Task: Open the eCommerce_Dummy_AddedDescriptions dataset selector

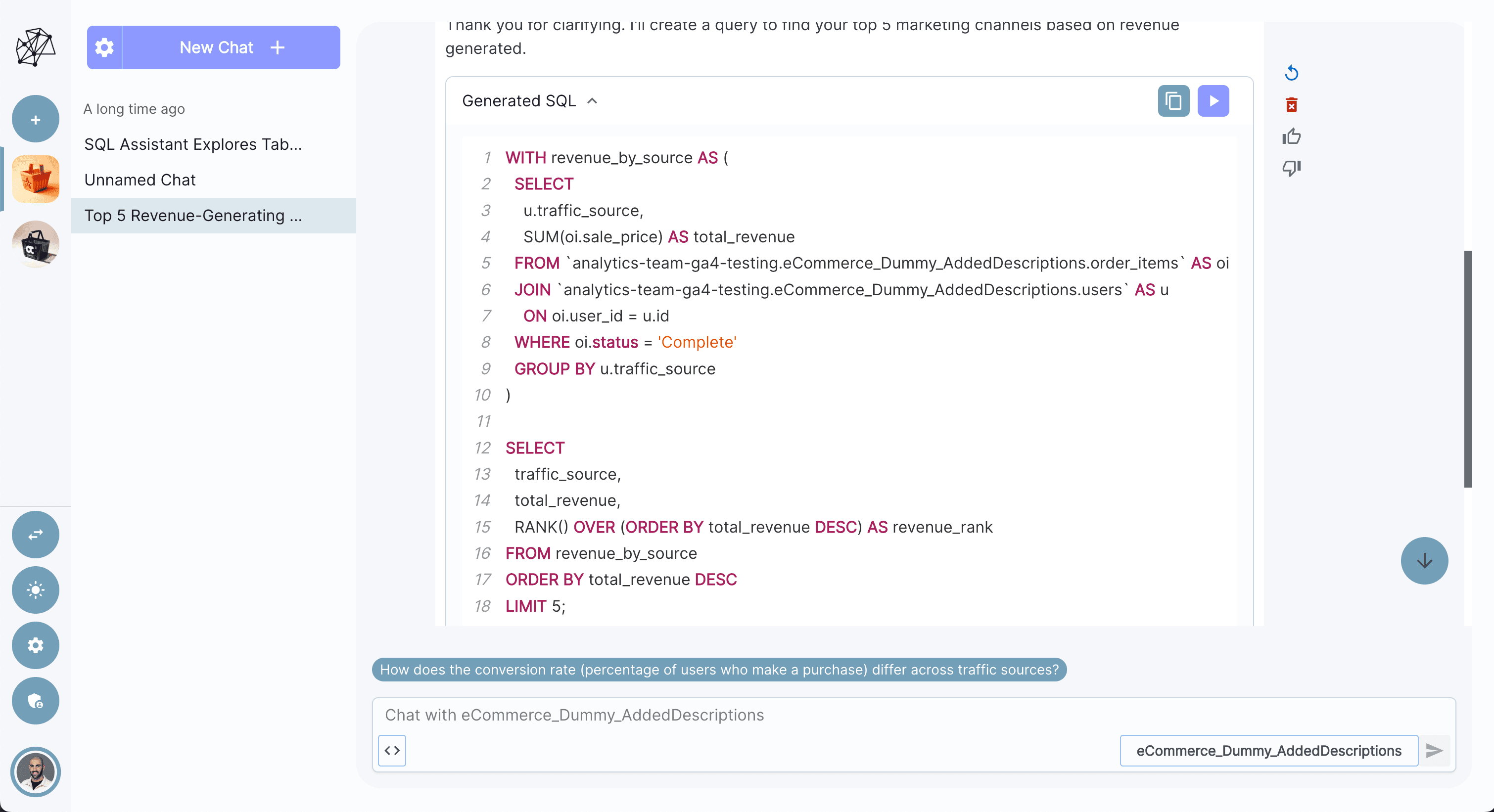Action: (x=1268, y=751)
